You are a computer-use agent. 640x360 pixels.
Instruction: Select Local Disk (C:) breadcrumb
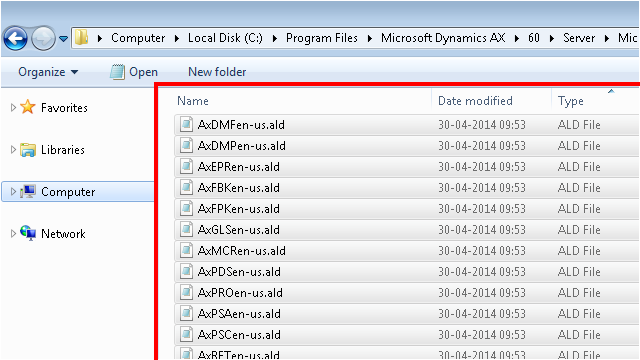(225, 38)
